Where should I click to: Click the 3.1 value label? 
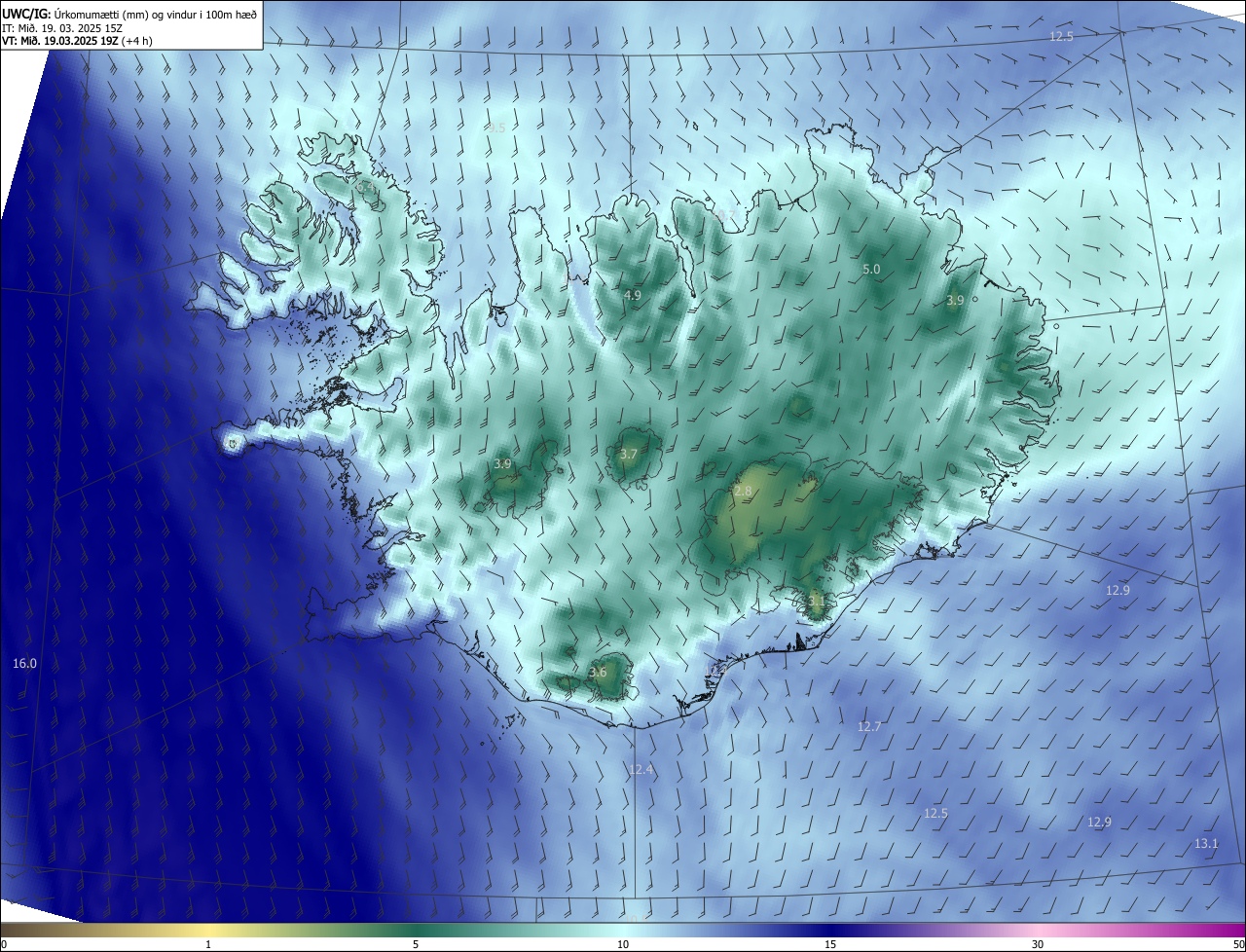tap(816, 601)
